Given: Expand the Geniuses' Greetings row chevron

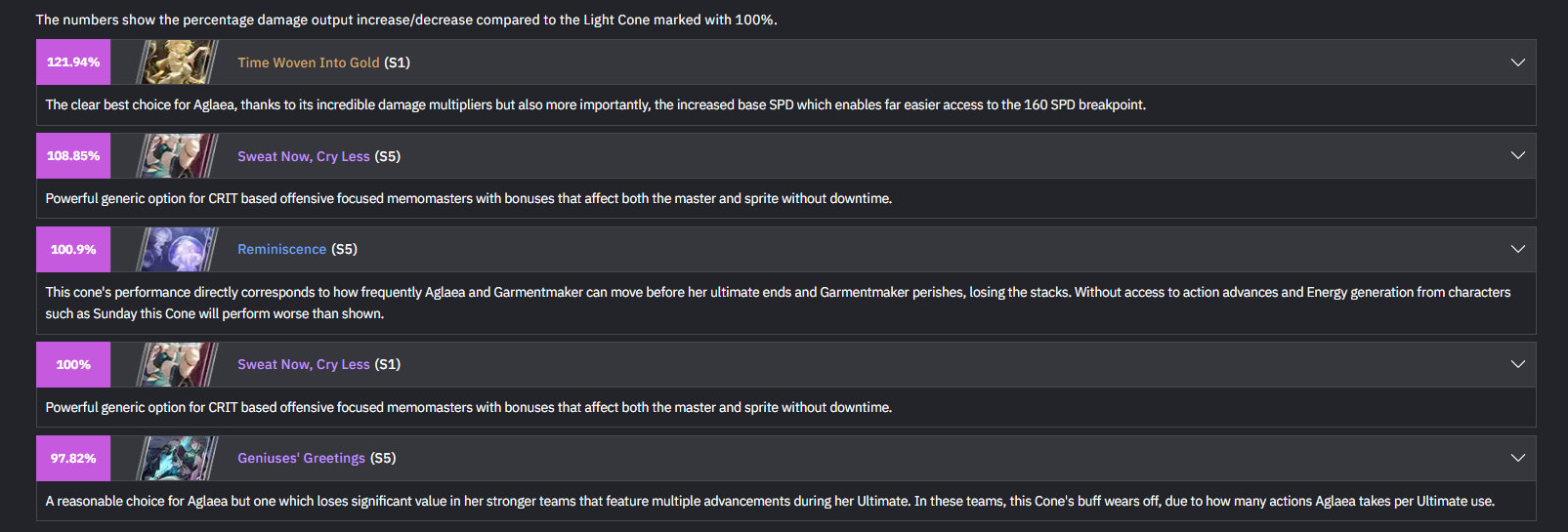Looking at the screenshot, I should tap(1517, 459).
